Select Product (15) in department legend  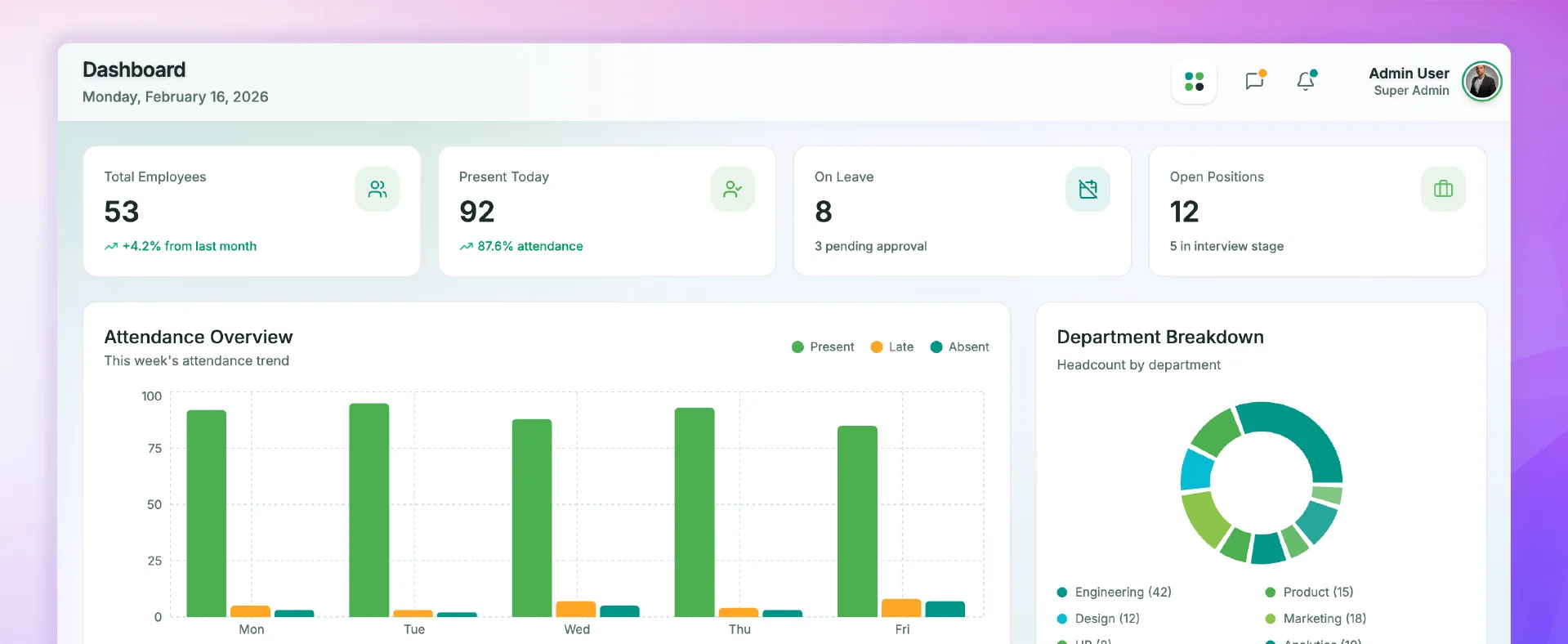(1309, 593)
